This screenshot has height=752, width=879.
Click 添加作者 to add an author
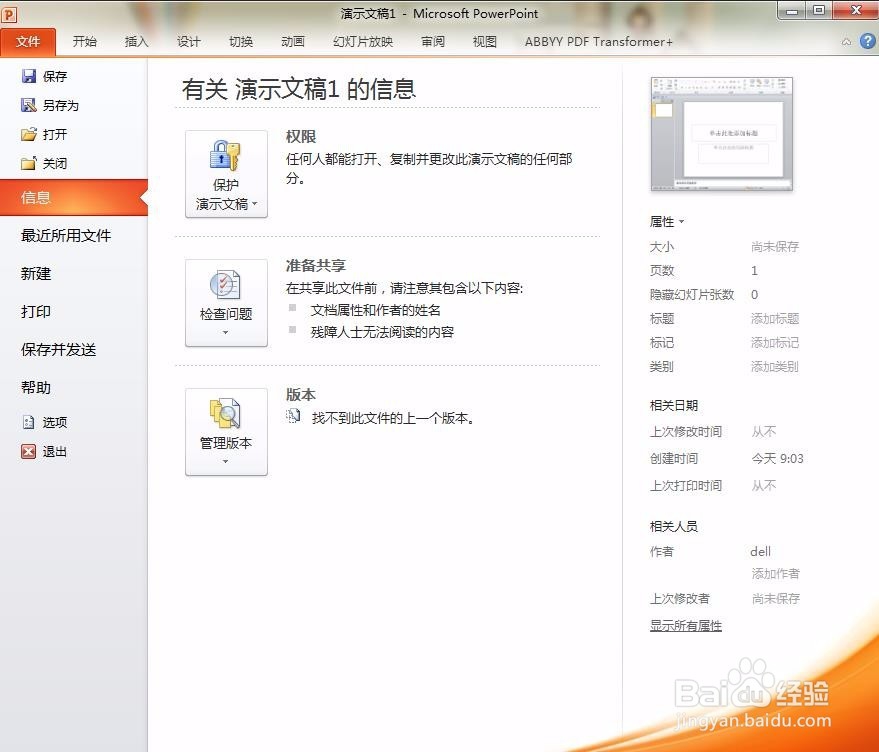[775, 574]
